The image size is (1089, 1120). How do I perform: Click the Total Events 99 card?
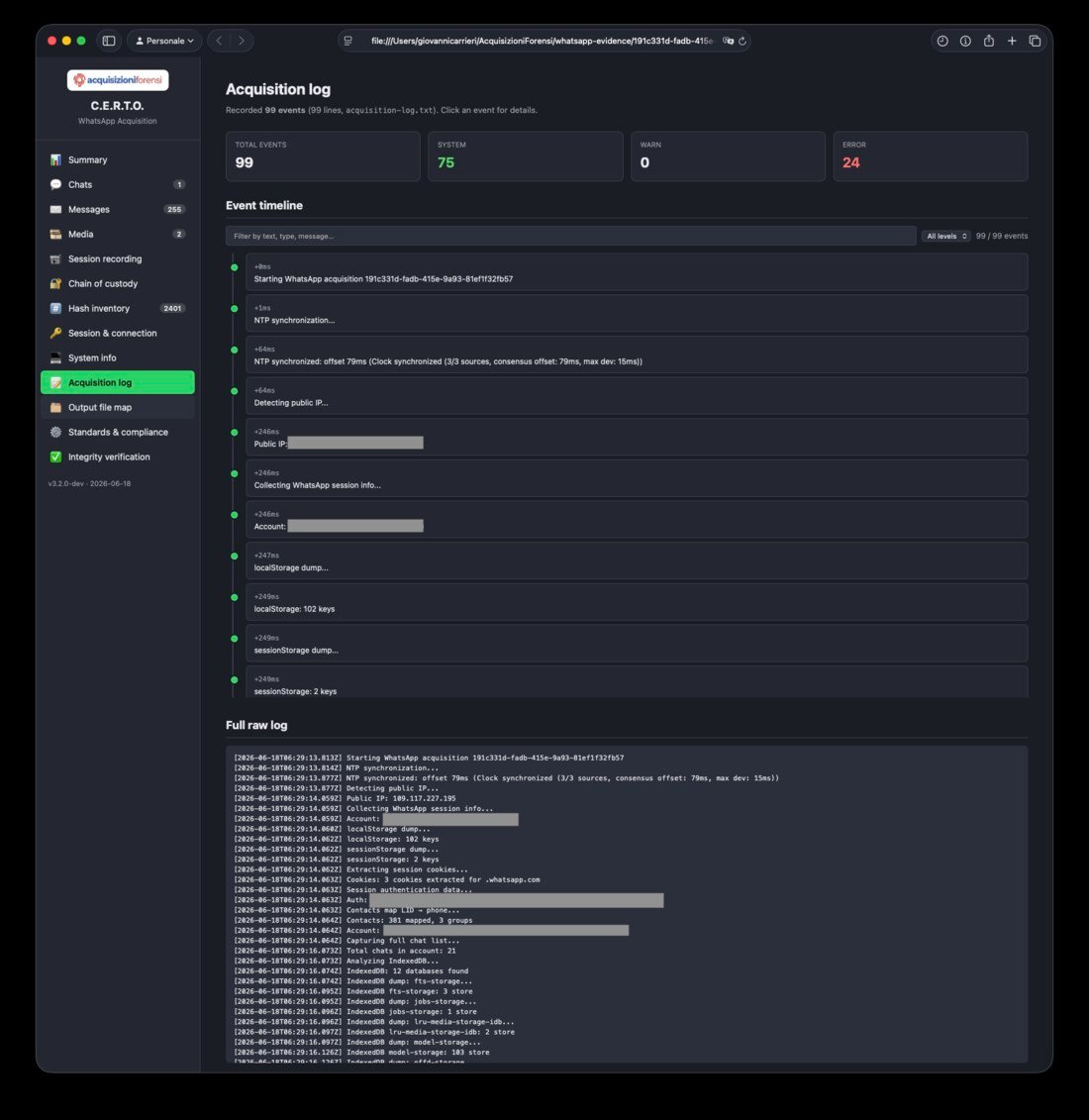[x=323, y=155]
